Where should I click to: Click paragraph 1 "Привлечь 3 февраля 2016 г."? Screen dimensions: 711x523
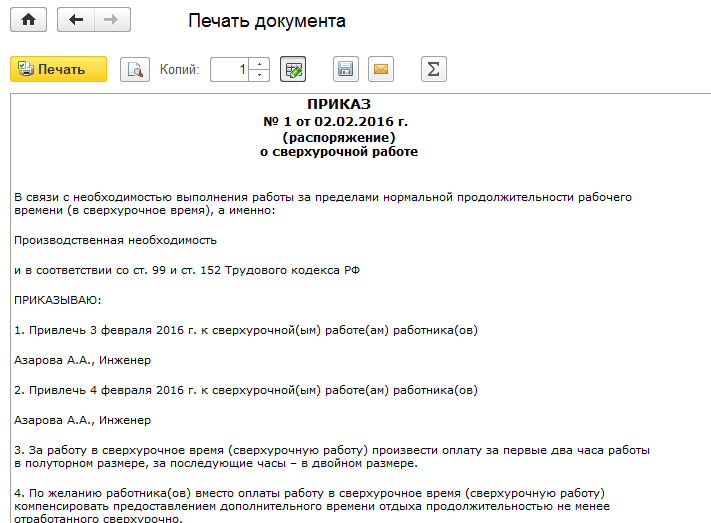pyautogui.click(x=246, y=330)
